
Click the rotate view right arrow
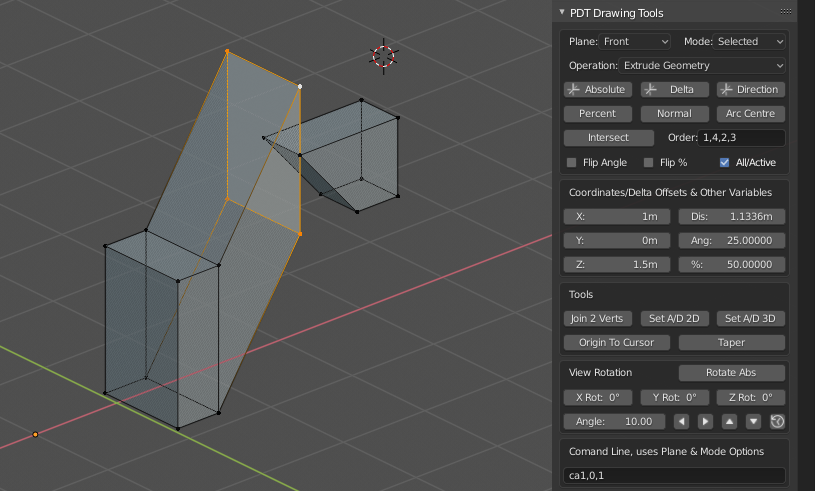click(x=706, y=421)
